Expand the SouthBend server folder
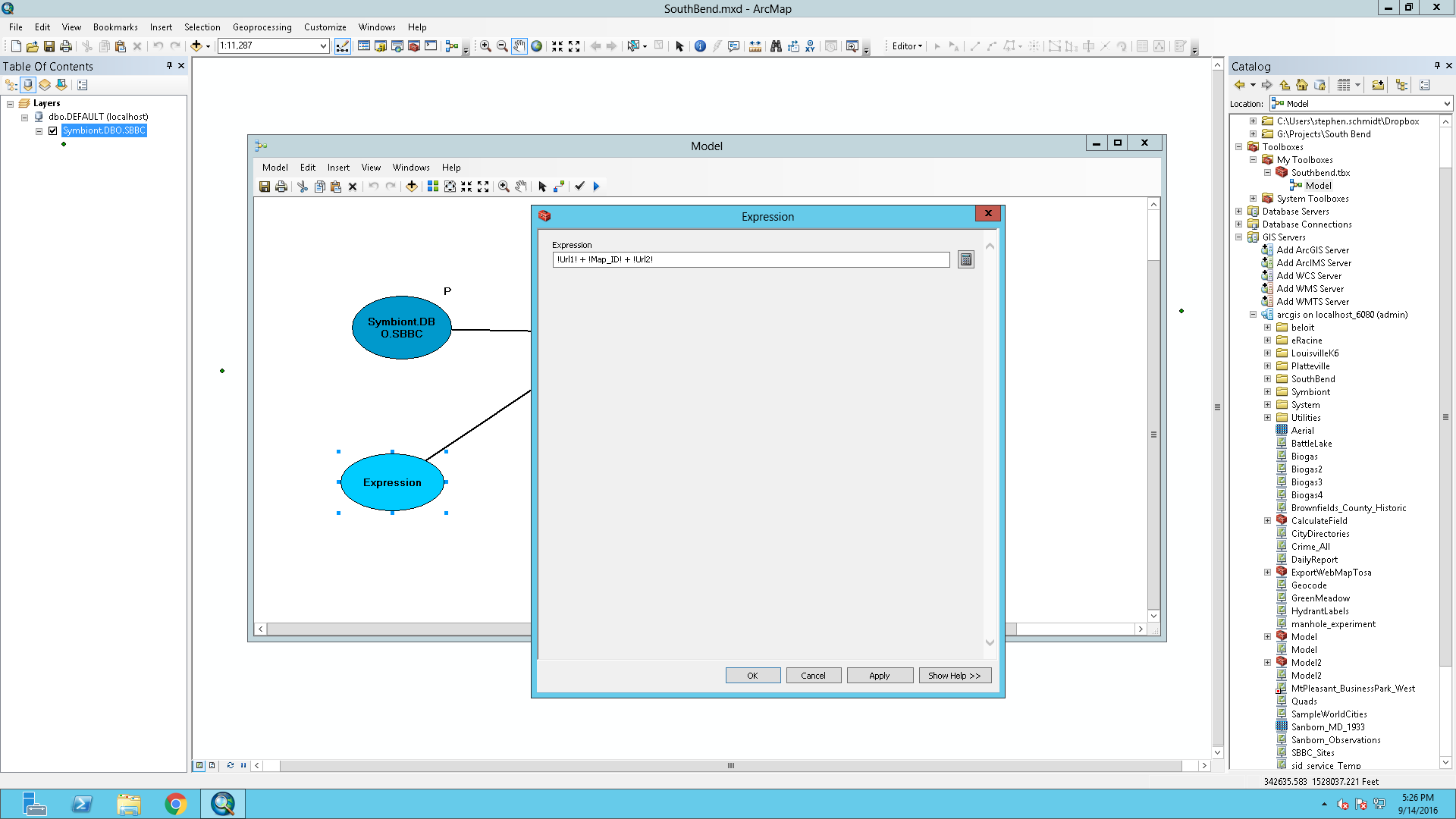The image size is (1456, 819). [x=1267, y=379]
